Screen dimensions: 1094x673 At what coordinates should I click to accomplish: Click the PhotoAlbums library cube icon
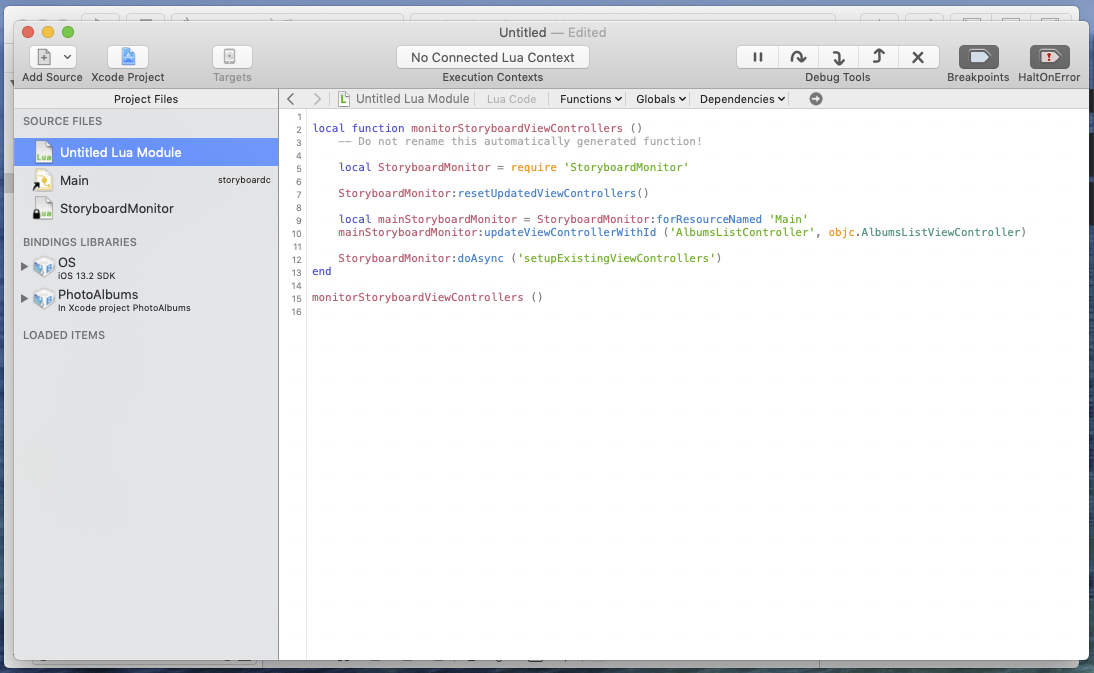[x=44, y=298]
